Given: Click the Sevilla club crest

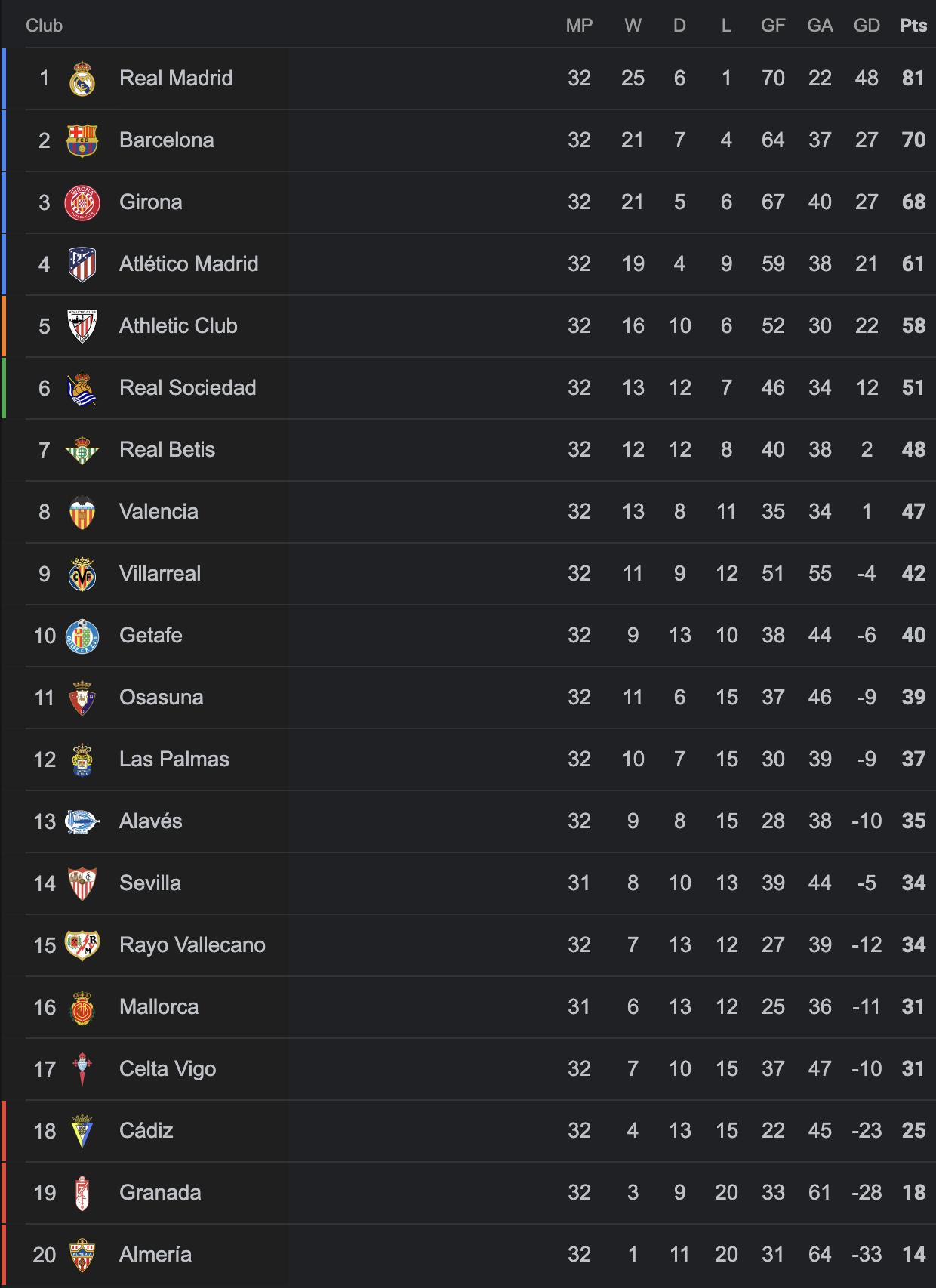Looking at the screenshot, I should (x=82, y=883).
